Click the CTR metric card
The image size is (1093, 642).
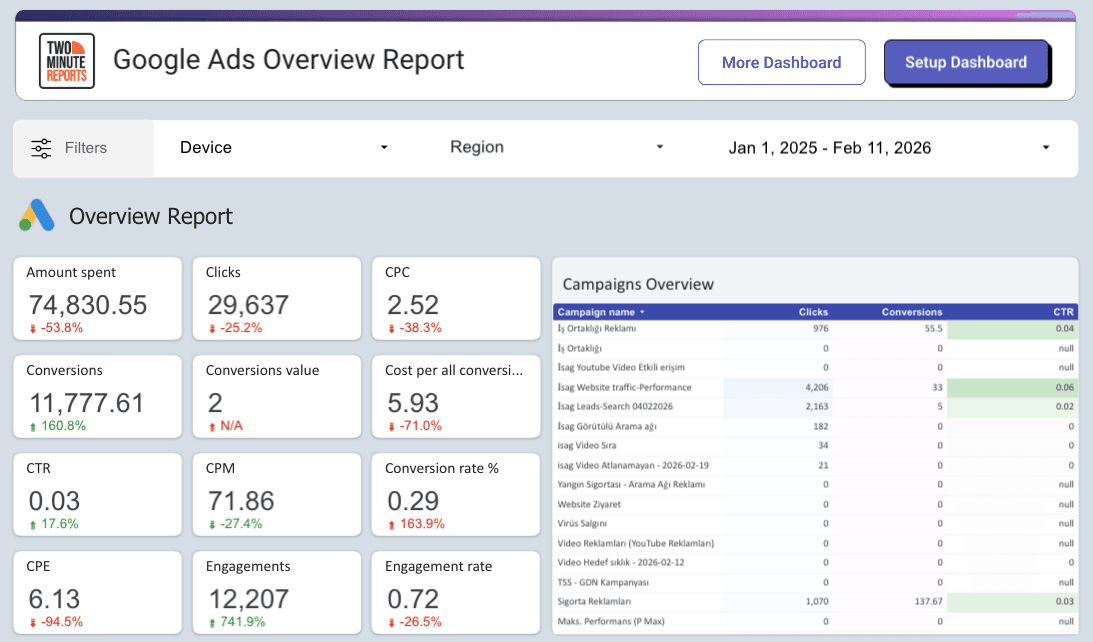coord(97,493)
